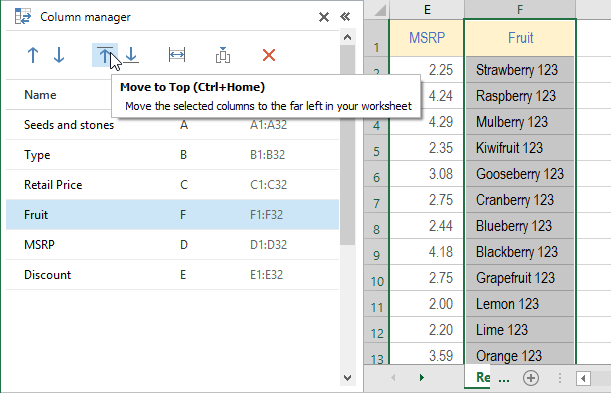Click range F1:F32 in the list

[x=267, y=215]
